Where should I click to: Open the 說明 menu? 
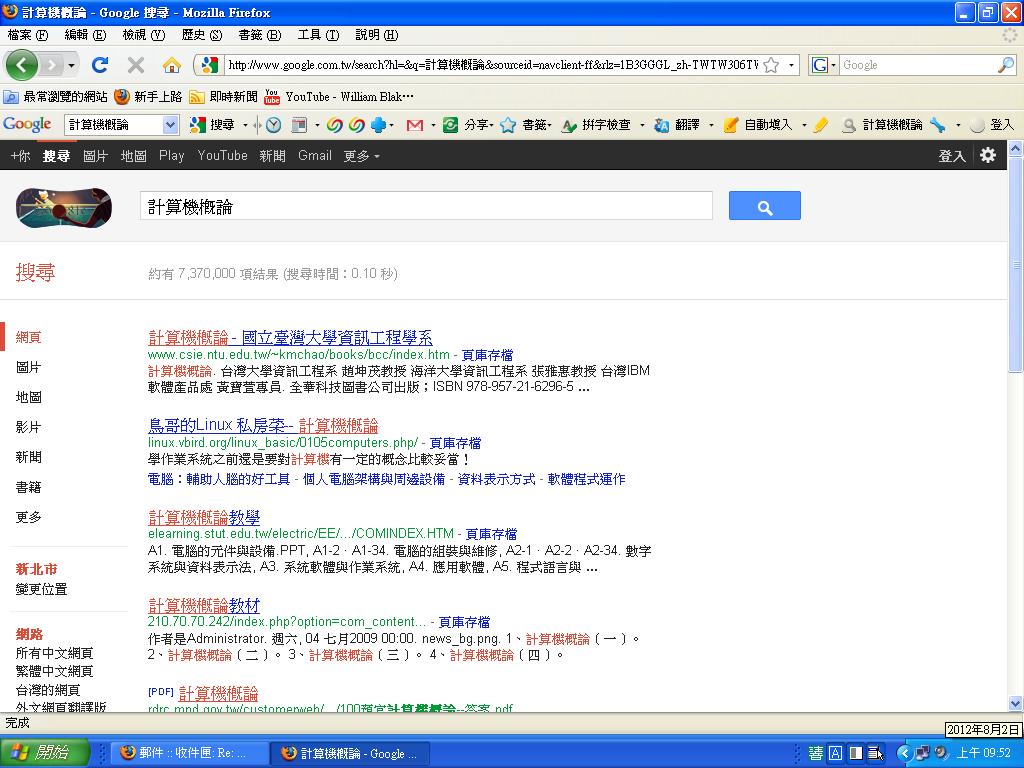tap(377, 35)
